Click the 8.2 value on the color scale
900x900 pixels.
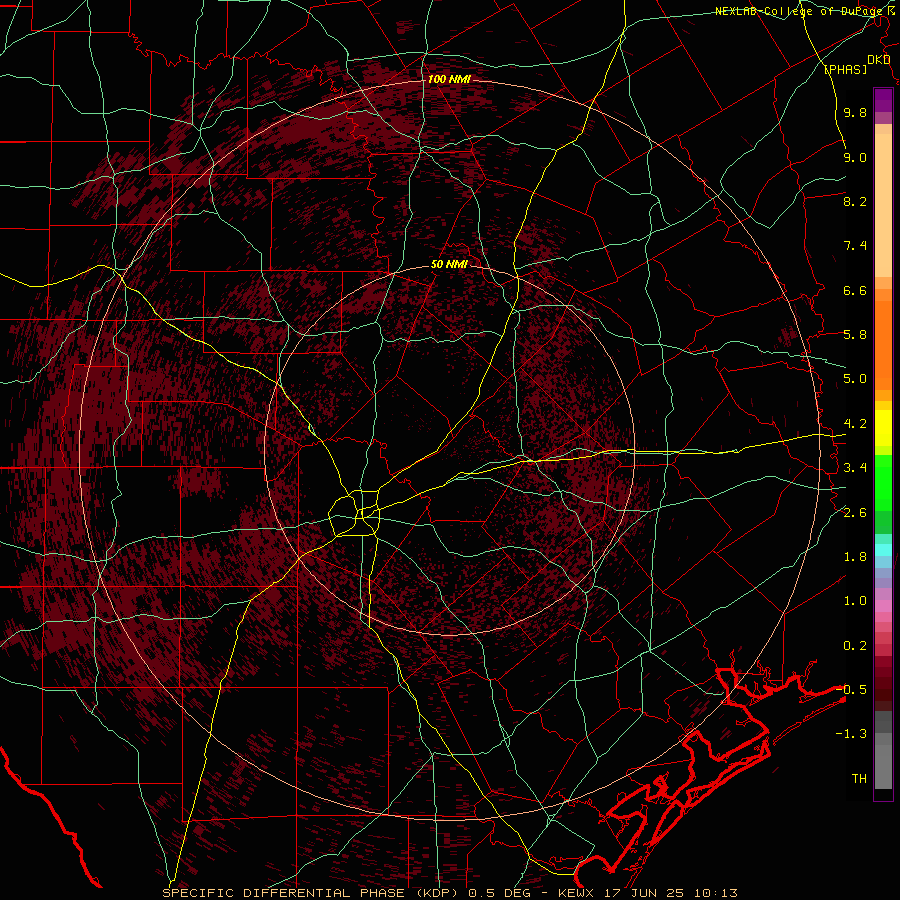click(x=855, y=201)
